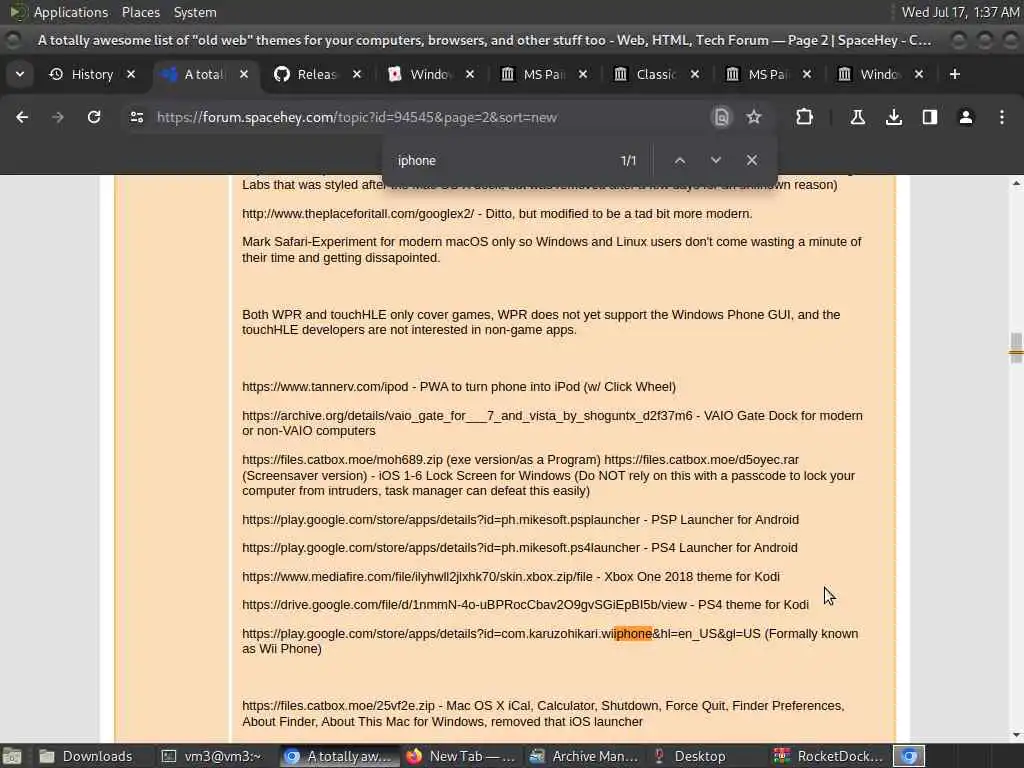The height and width of the screenshot is (768, 1024).
Task: Click the find bar text field containing iphone
Action: [x=503, y=160]
